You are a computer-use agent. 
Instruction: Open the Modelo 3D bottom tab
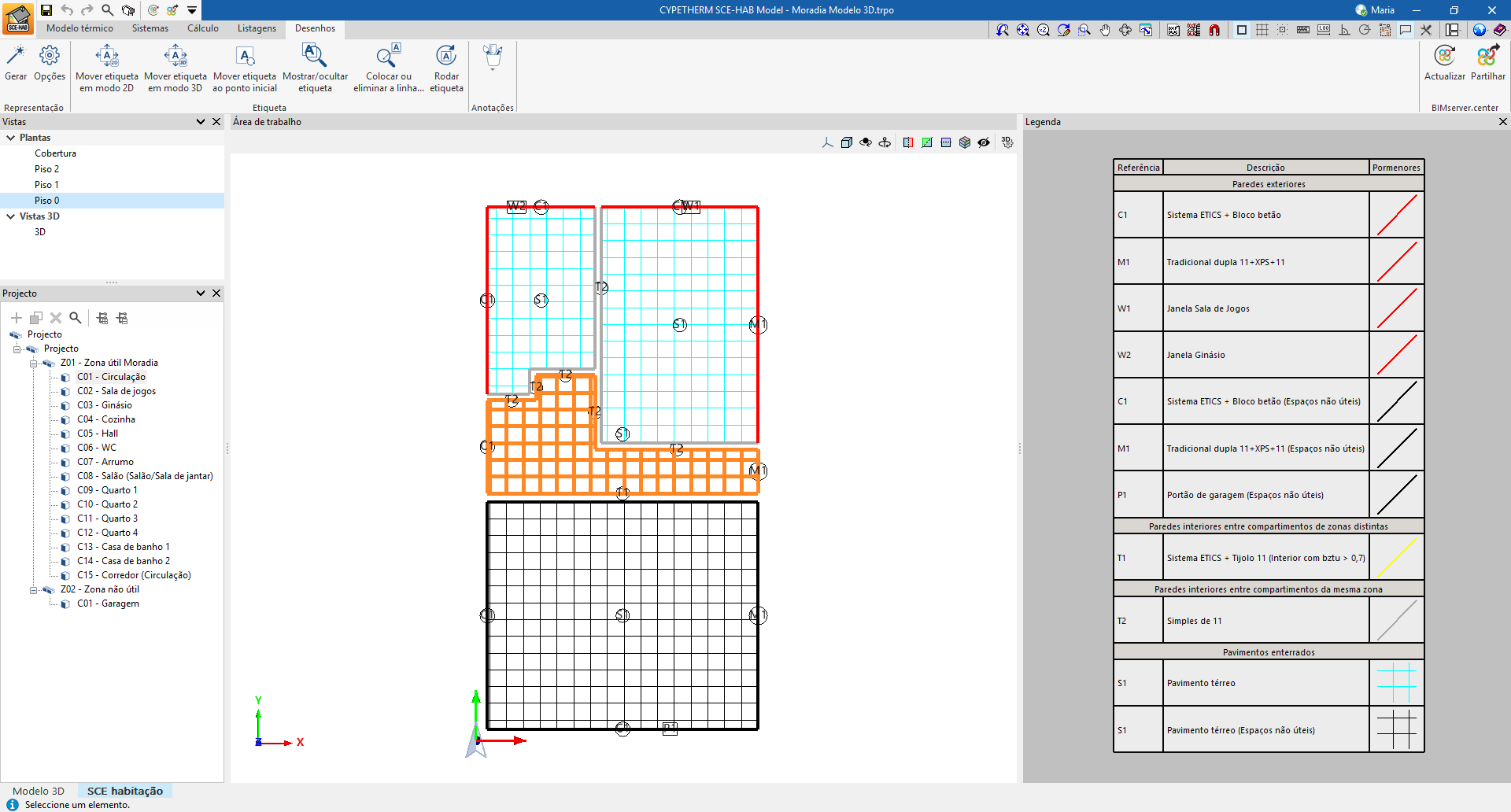(39, 791)
